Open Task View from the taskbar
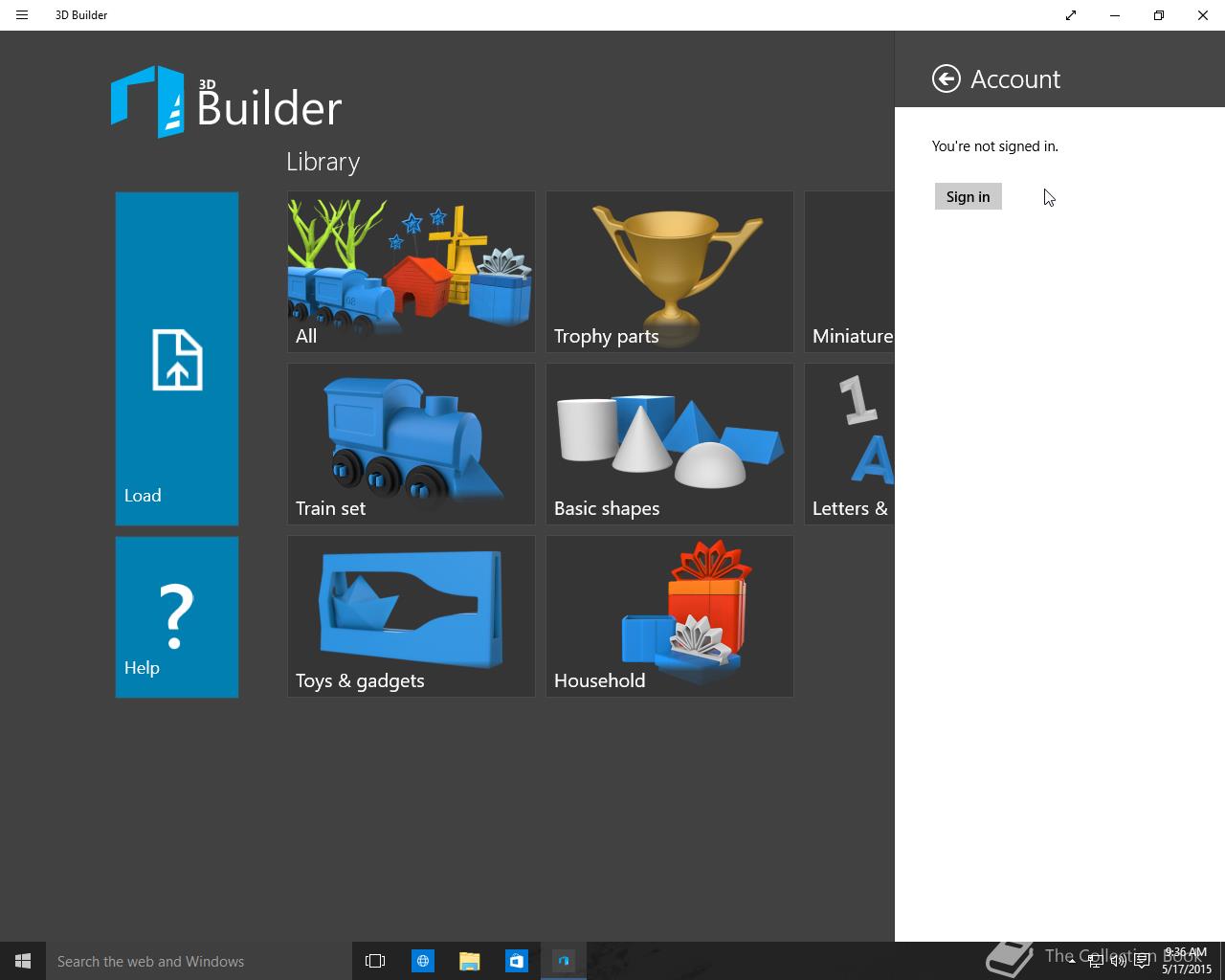 (x=375, y=961)
